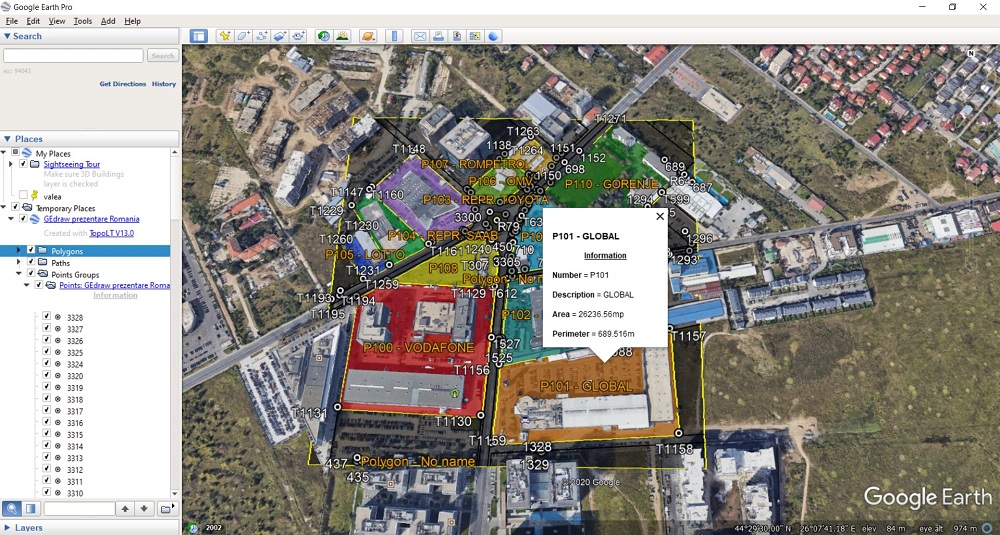Move selected place down arrow
Screen dimensions: 1000x535
click(x=145, y=509)
